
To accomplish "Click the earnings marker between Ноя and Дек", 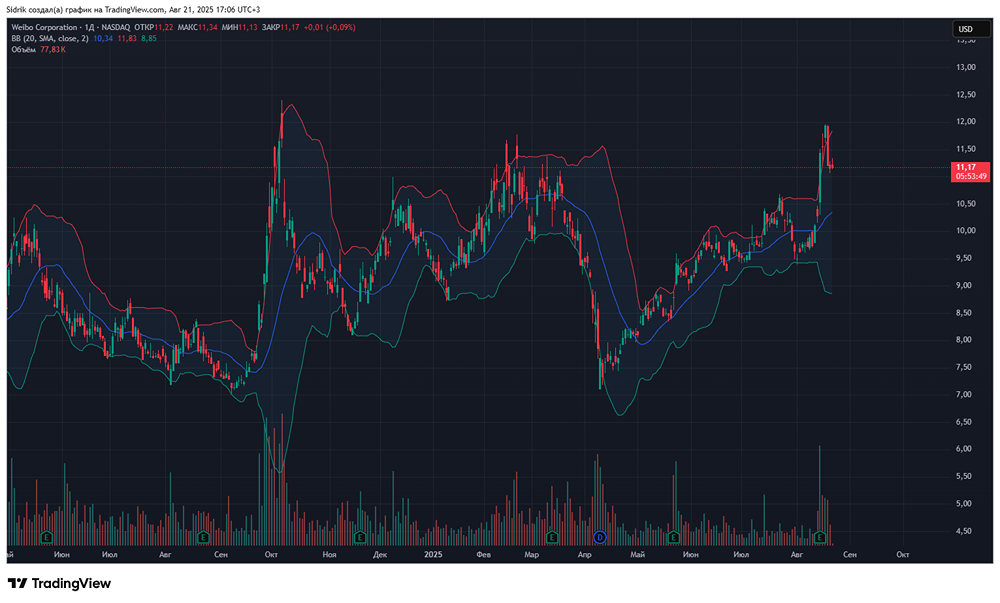I will (x=360, y=537).
